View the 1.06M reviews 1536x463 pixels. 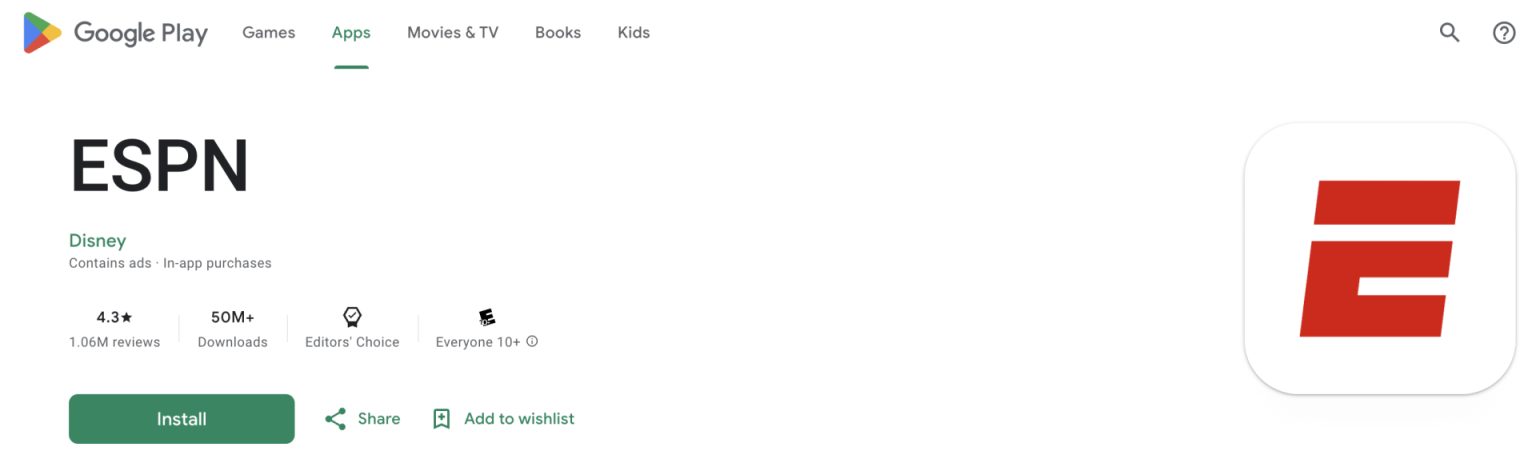114,342
